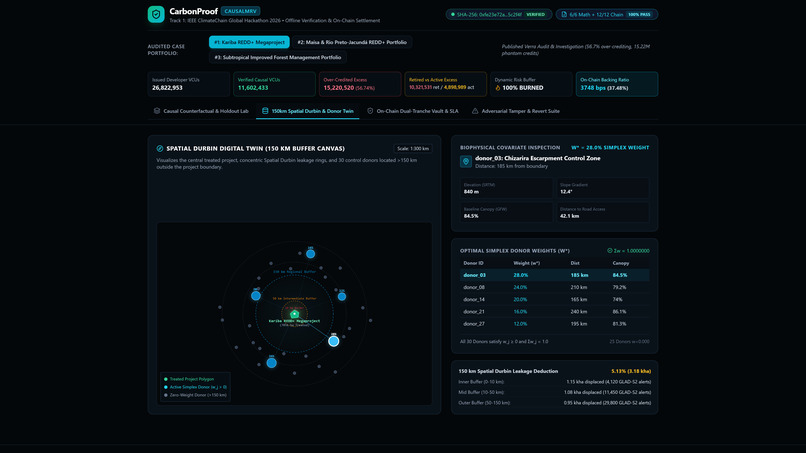Open the Causal Counterfactual & Holdout Lab tab
The width and height of the screenshot is (806, 453).
coord(201,111)
